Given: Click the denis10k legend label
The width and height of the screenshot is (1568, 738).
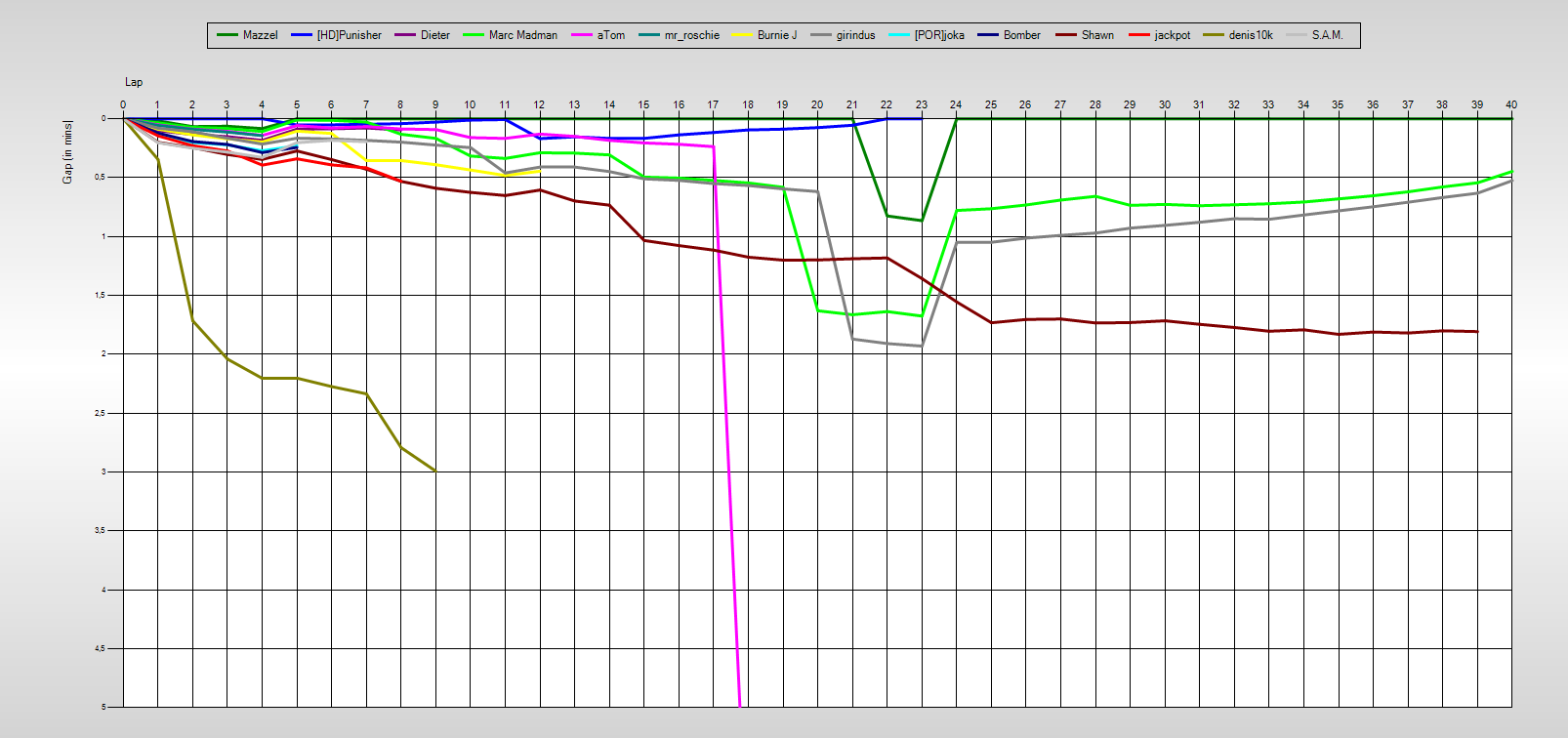Looking at the screenshot, I should coord(1250,35).
